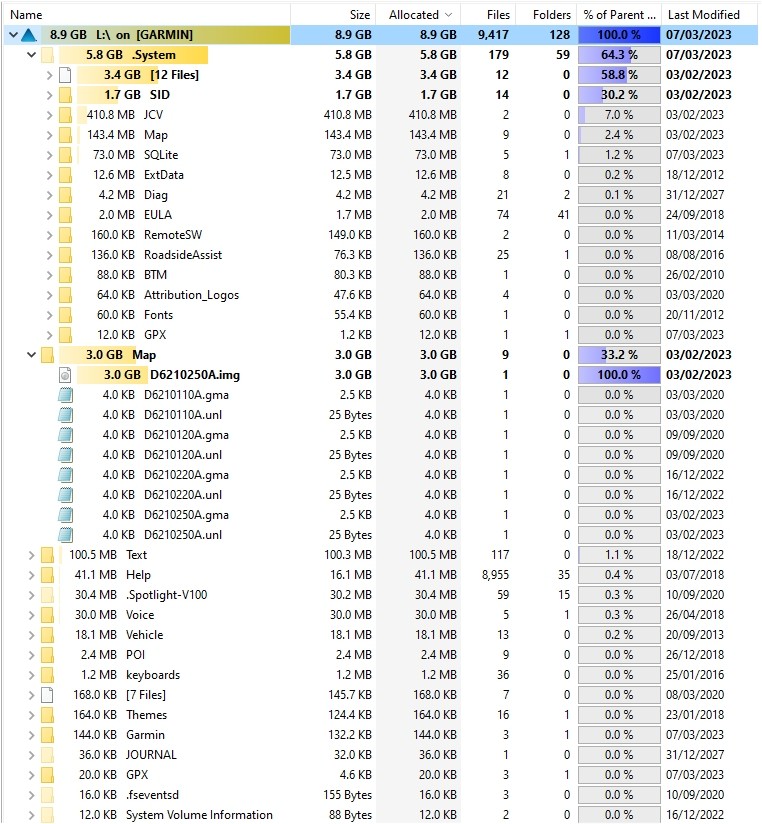Image resolution: width=762 pixels, height=824 pixels.
Task: Expand the BTM folder
Action: 49,275
